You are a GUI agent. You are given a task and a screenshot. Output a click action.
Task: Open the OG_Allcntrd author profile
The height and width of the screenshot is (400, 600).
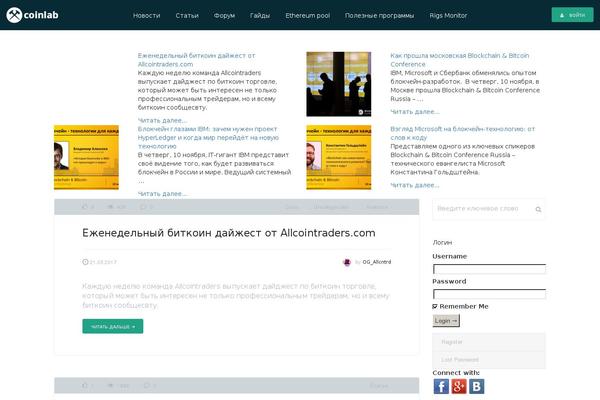point(377,262)
